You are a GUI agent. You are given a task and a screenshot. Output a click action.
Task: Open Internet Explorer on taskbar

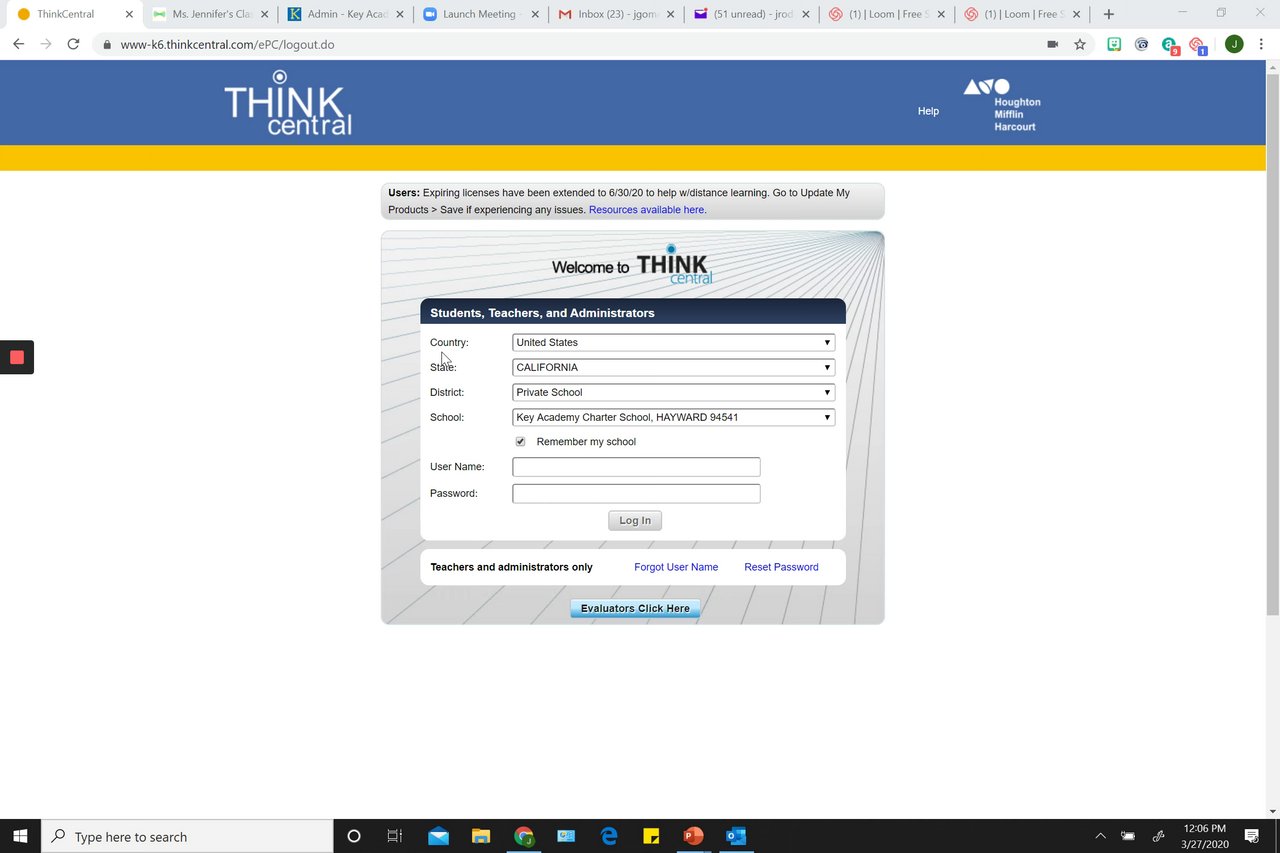[x=609, y=836]
